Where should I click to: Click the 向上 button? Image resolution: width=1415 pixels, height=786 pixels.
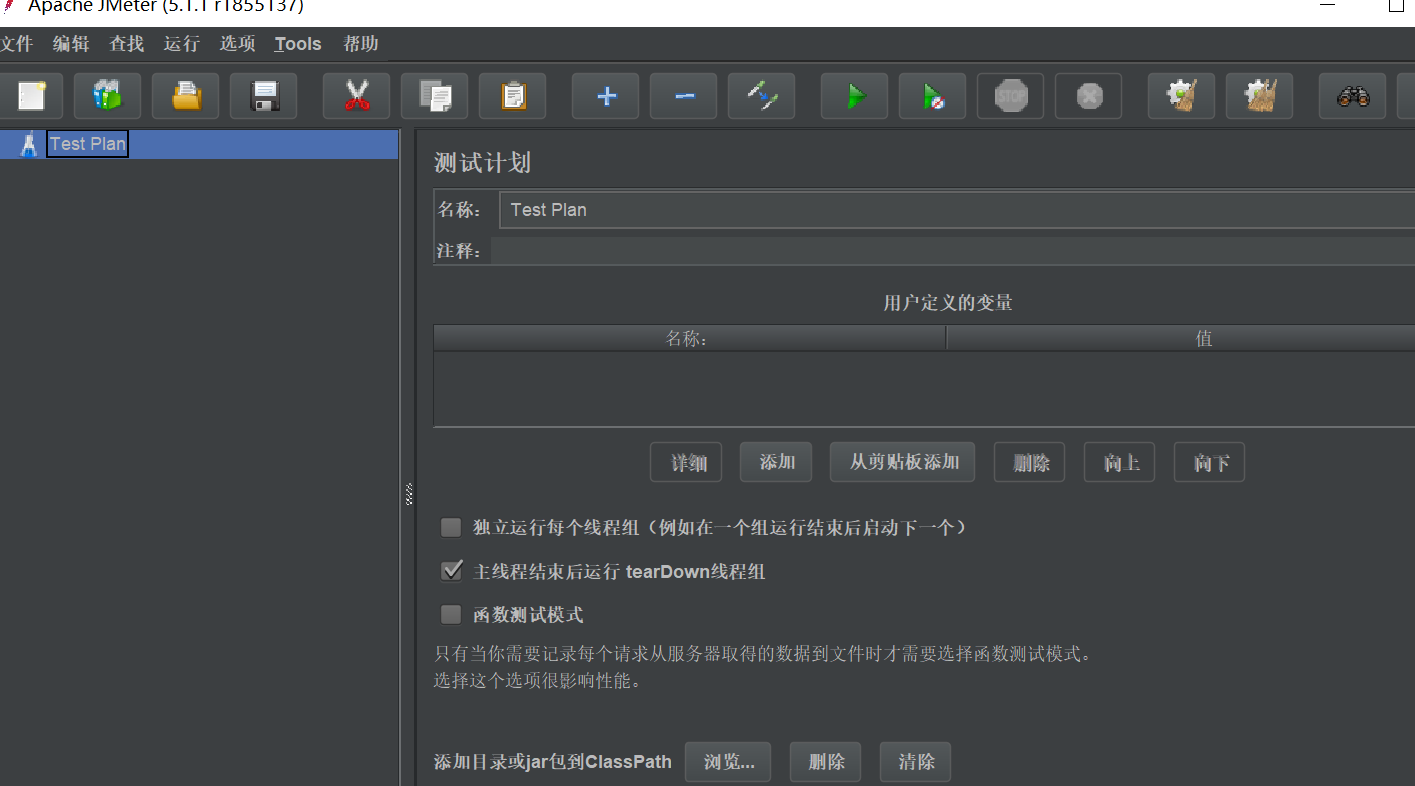coord(1120,463)
